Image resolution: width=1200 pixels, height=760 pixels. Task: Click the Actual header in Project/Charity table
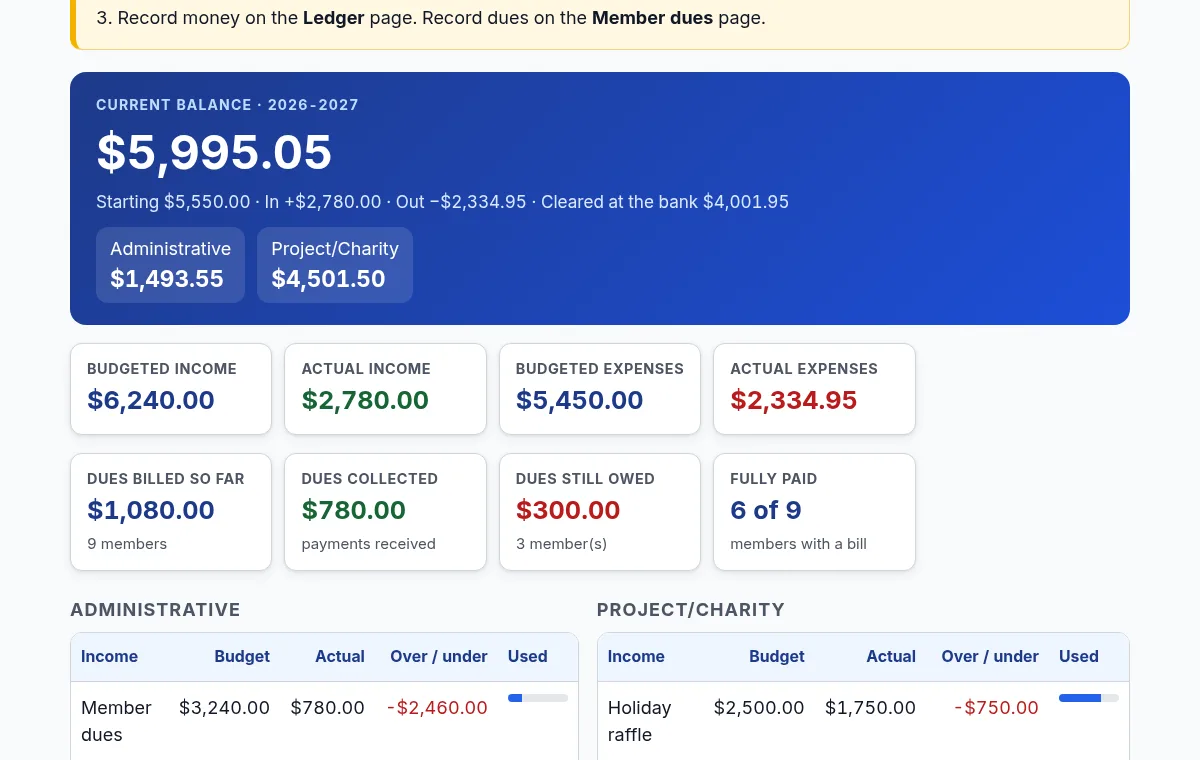[x=891, y=657]
